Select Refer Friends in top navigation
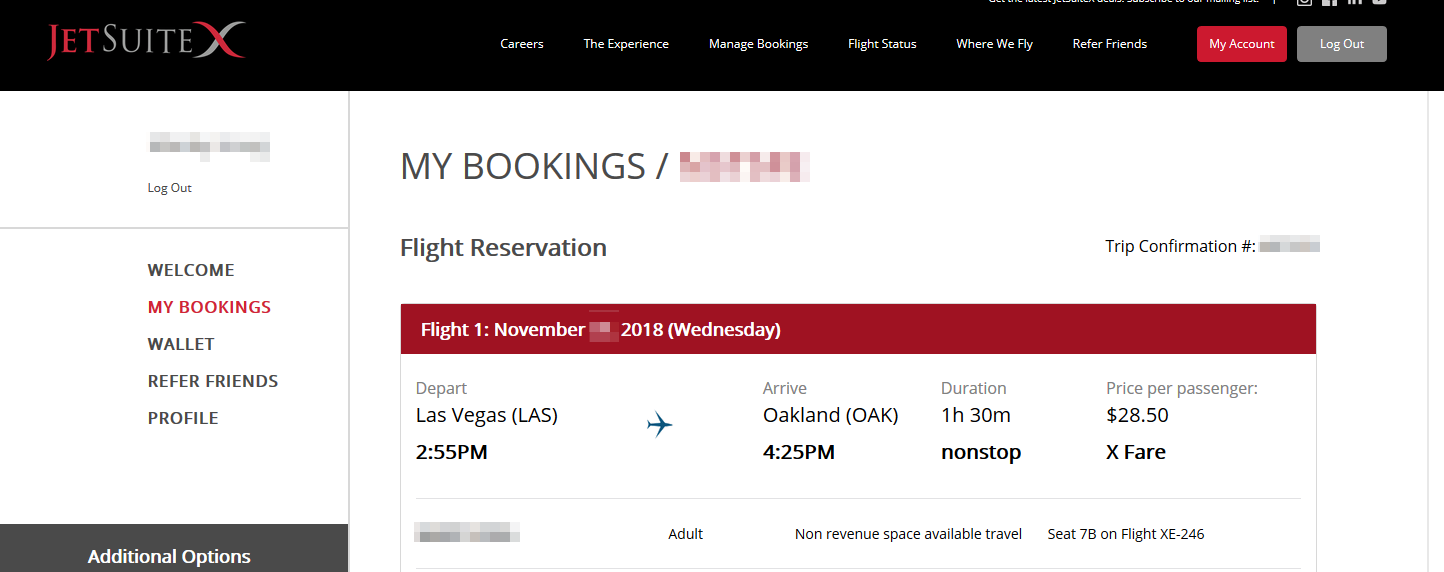The height and width of the screenshot is (572, 1444). (x=1109, y=44)
